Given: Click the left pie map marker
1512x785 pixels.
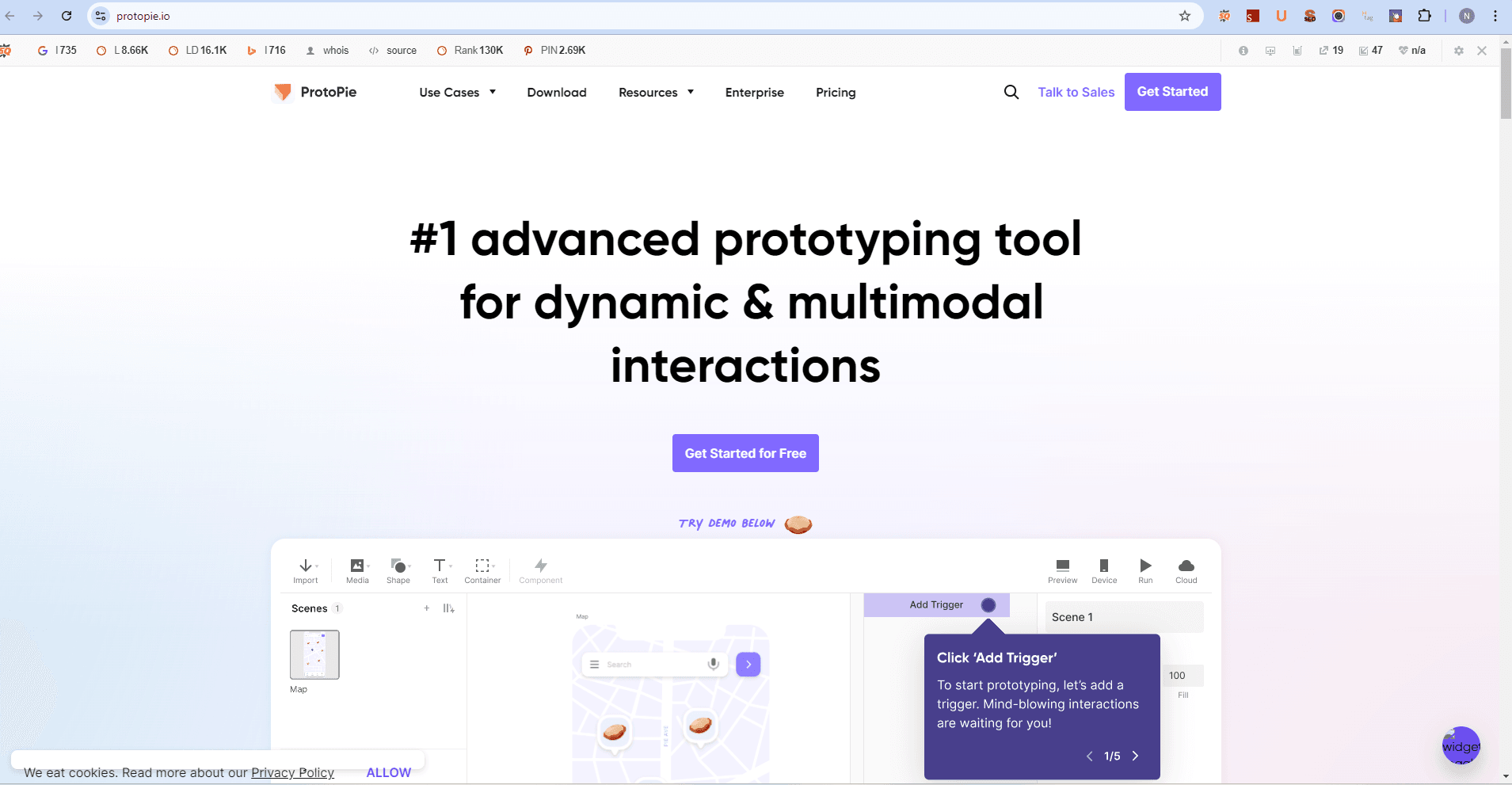Looking at the screenshot, I should click(615, 732).
